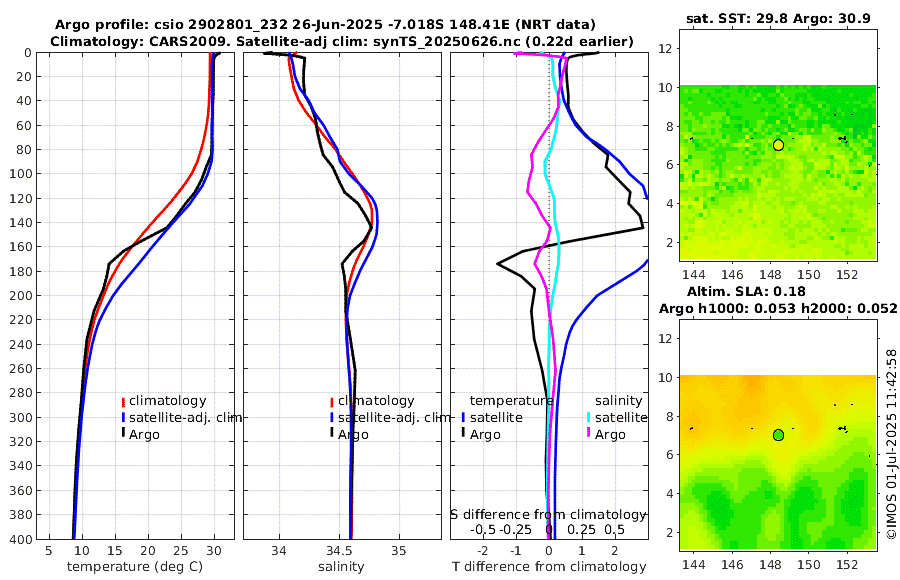Click S difference scale value -0.25

tap(516, 529)
